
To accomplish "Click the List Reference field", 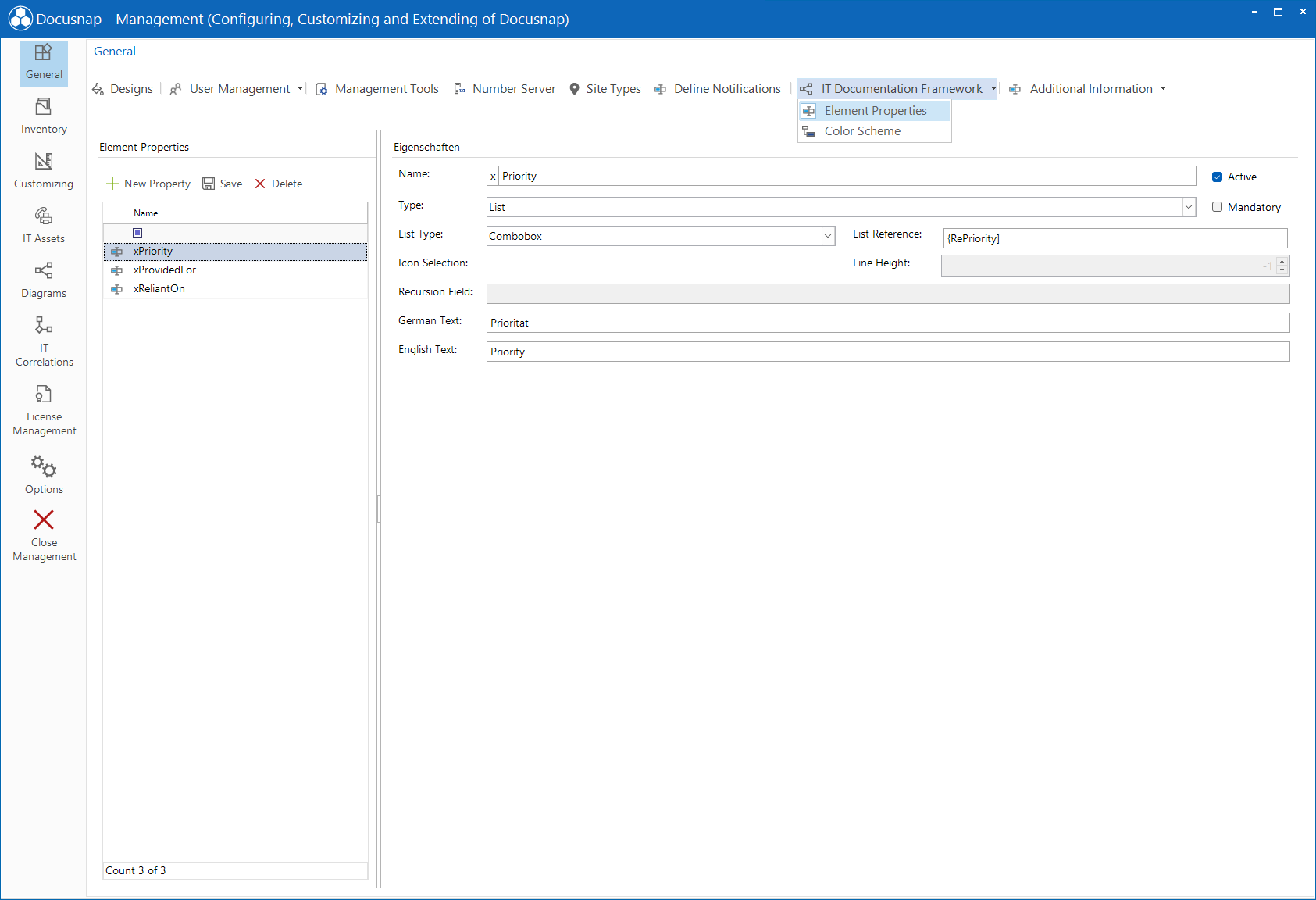I will coord(1115,238).
